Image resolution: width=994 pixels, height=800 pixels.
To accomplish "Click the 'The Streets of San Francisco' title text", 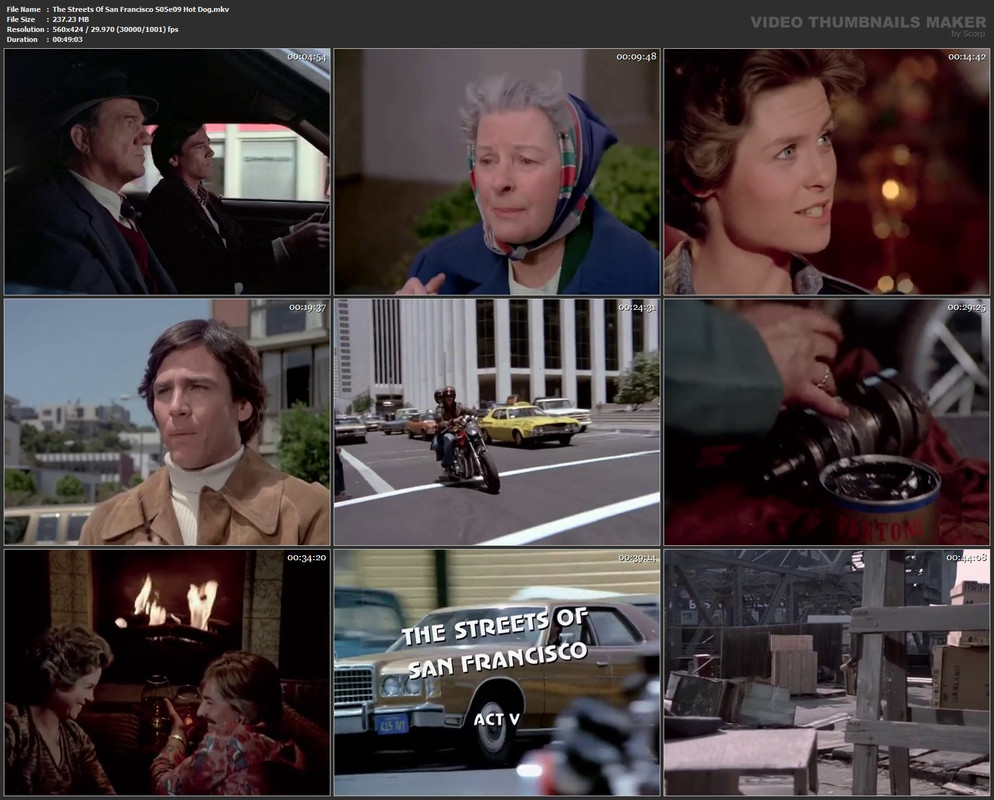I will tap(495, 643).
